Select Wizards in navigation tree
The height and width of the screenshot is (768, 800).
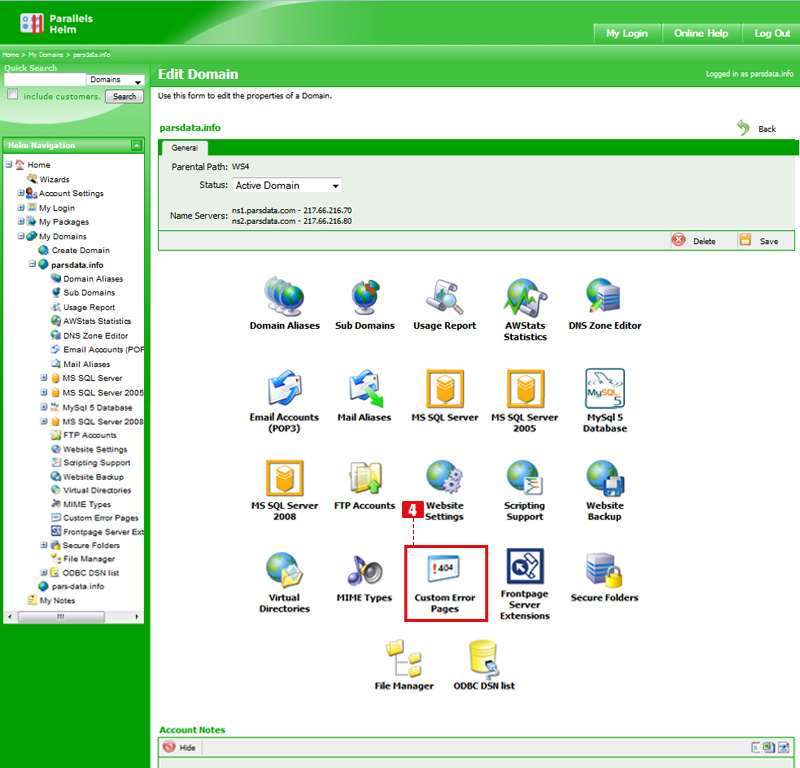pos(54,179)
